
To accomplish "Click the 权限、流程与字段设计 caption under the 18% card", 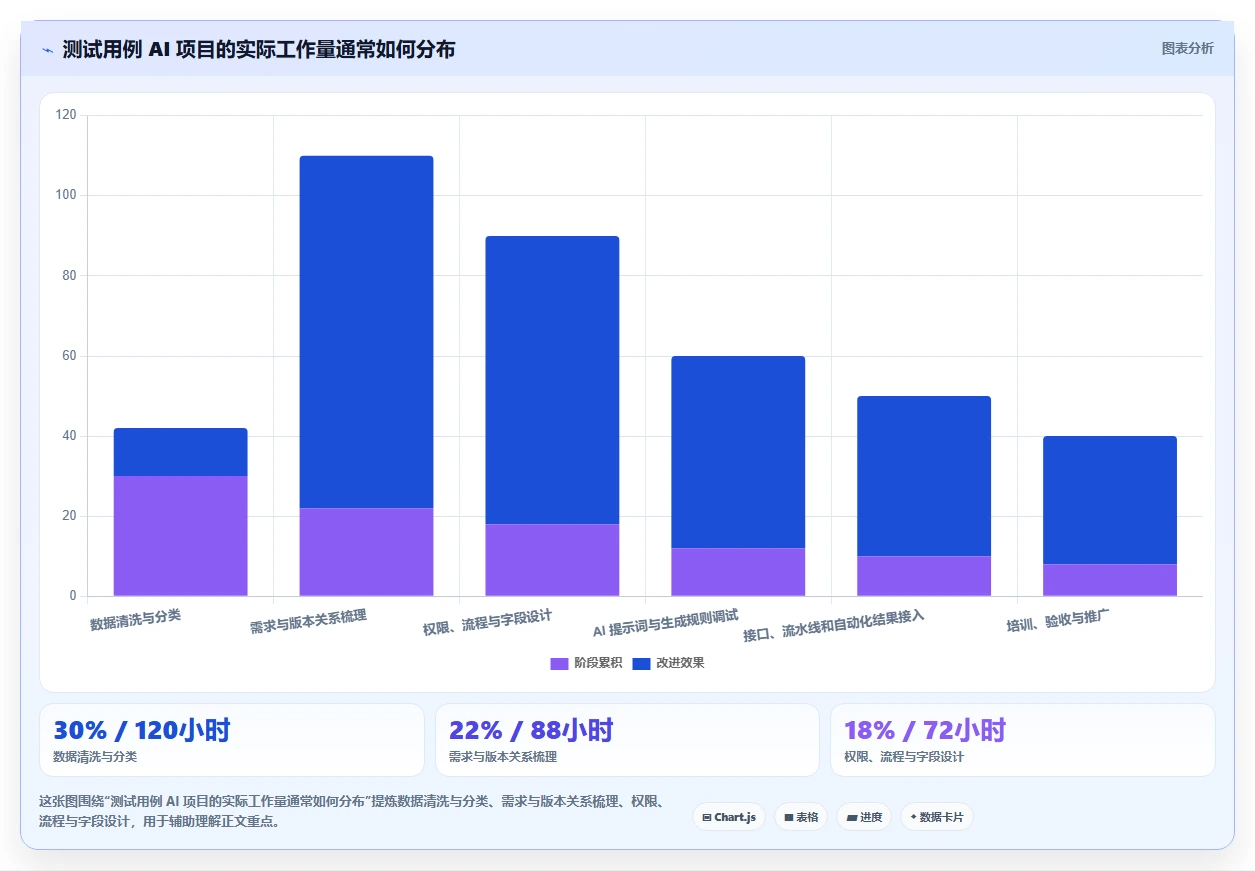I will point(904,757).
